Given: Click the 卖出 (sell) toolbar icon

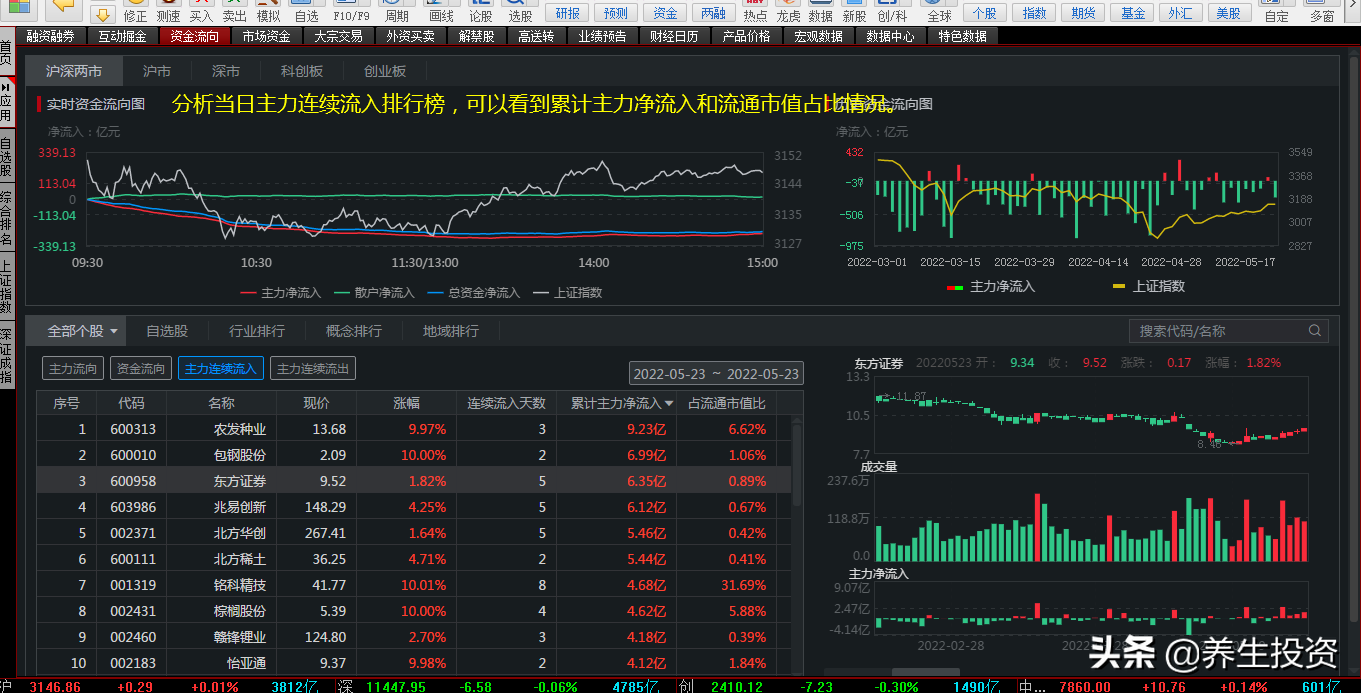Looking at the screenshot, I should coord(234,11).
